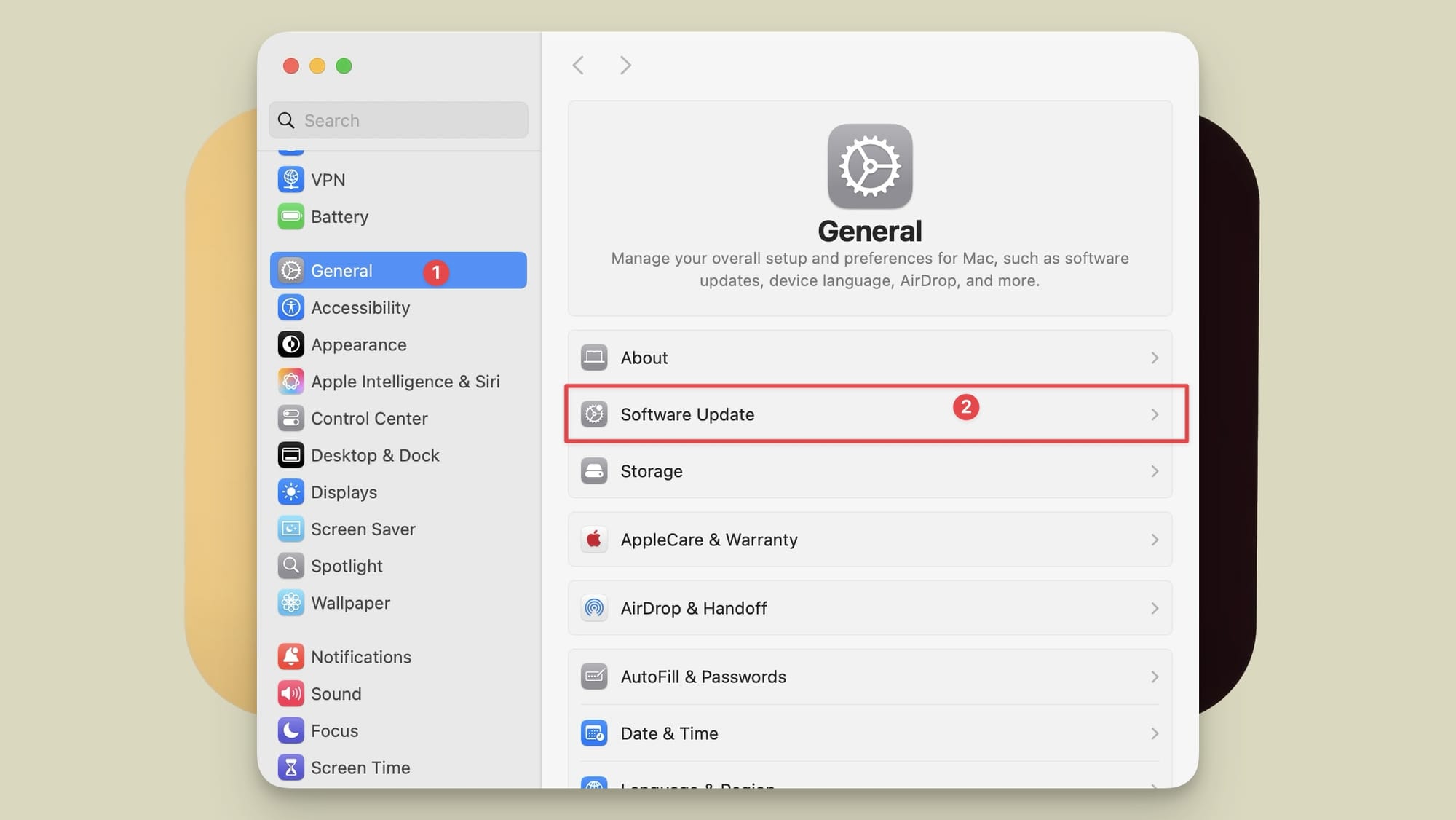
Task: Open Desktop & Dock label
Action: click(x=375, y=455)
